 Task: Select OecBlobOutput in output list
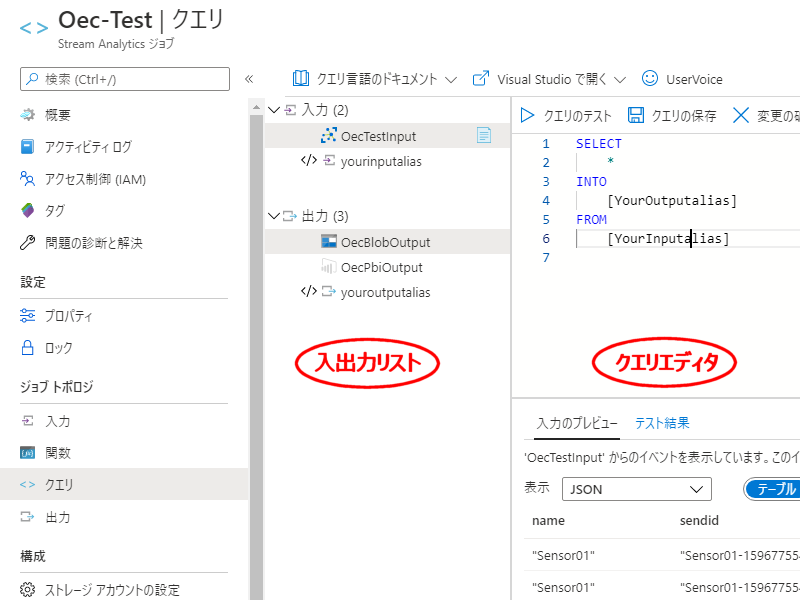point(385,242)
